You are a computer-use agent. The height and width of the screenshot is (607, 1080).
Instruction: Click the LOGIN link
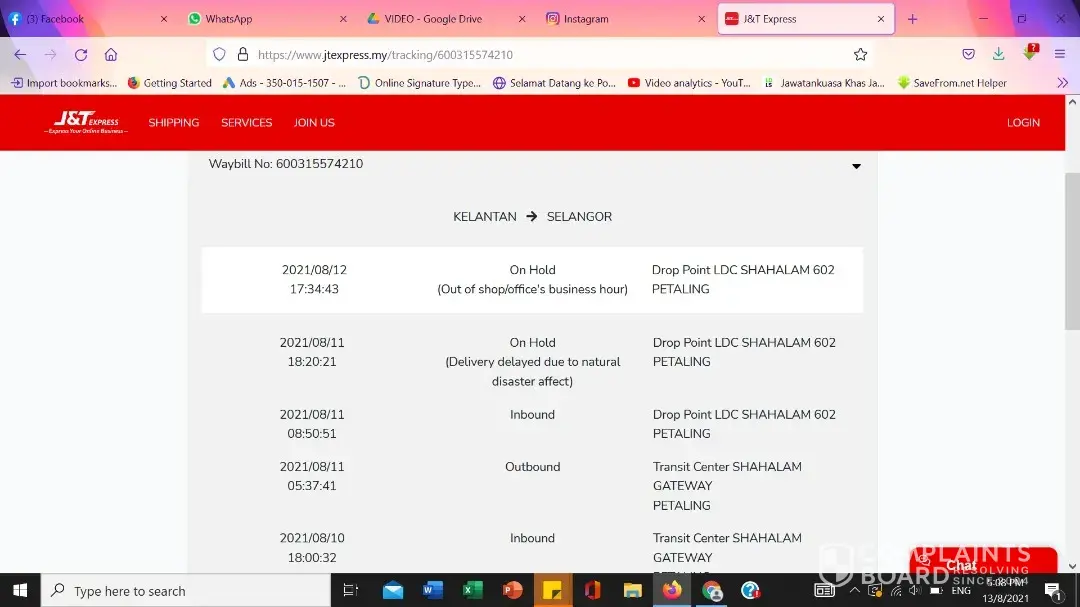(1023, 123)
